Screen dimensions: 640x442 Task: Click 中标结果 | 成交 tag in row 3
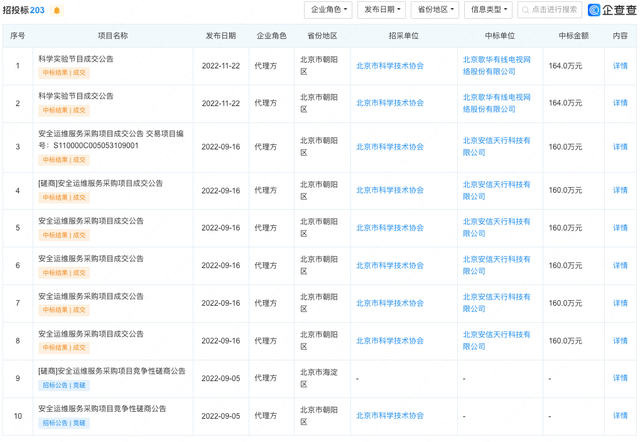[64, 160]
